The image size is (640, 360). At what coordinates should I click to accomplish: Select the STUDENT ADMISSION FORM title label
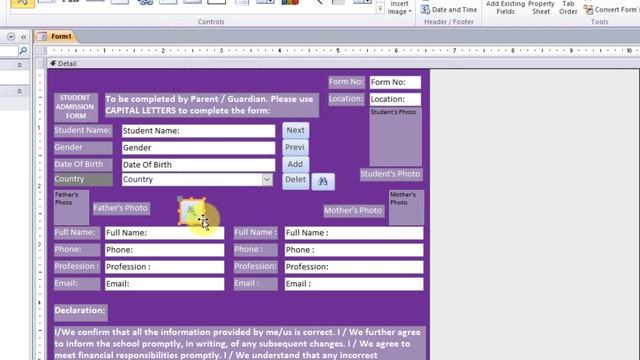coord(76,107)
